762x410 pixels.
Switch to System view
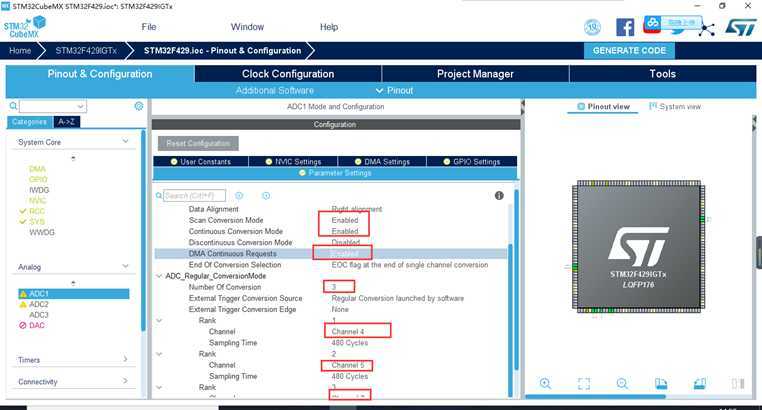click(675, 106)
